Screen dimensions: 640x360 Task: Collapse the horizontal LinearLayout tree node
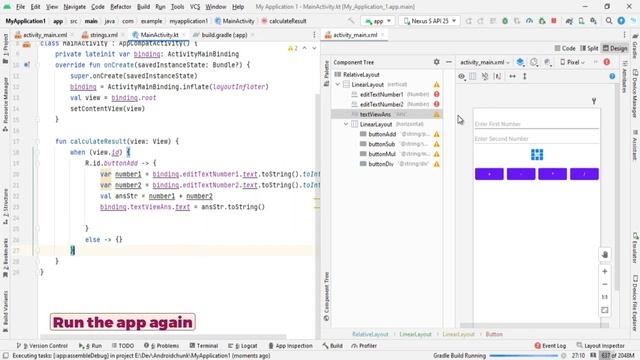(x=346, y=124)
